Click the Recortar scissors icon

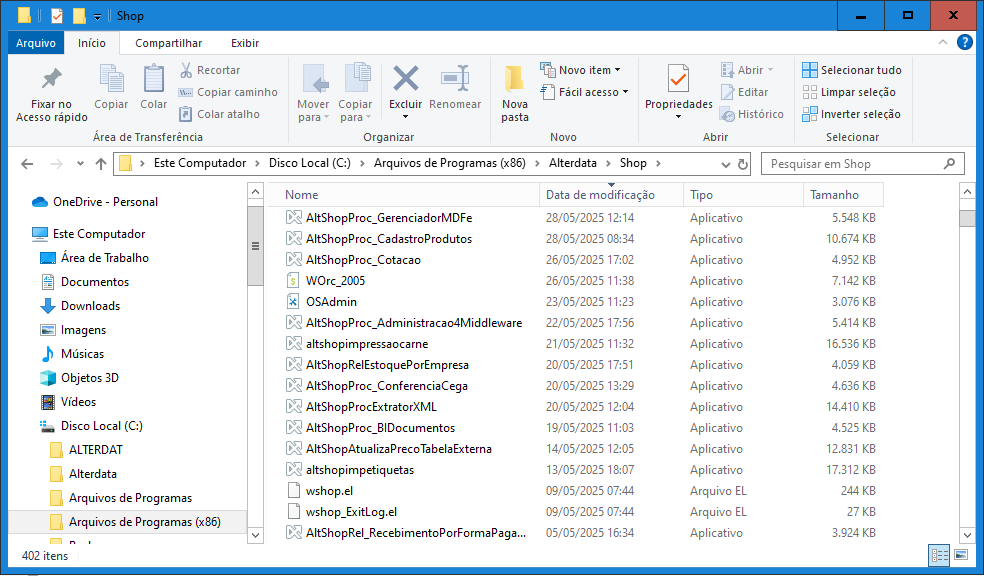coord(186,70)
